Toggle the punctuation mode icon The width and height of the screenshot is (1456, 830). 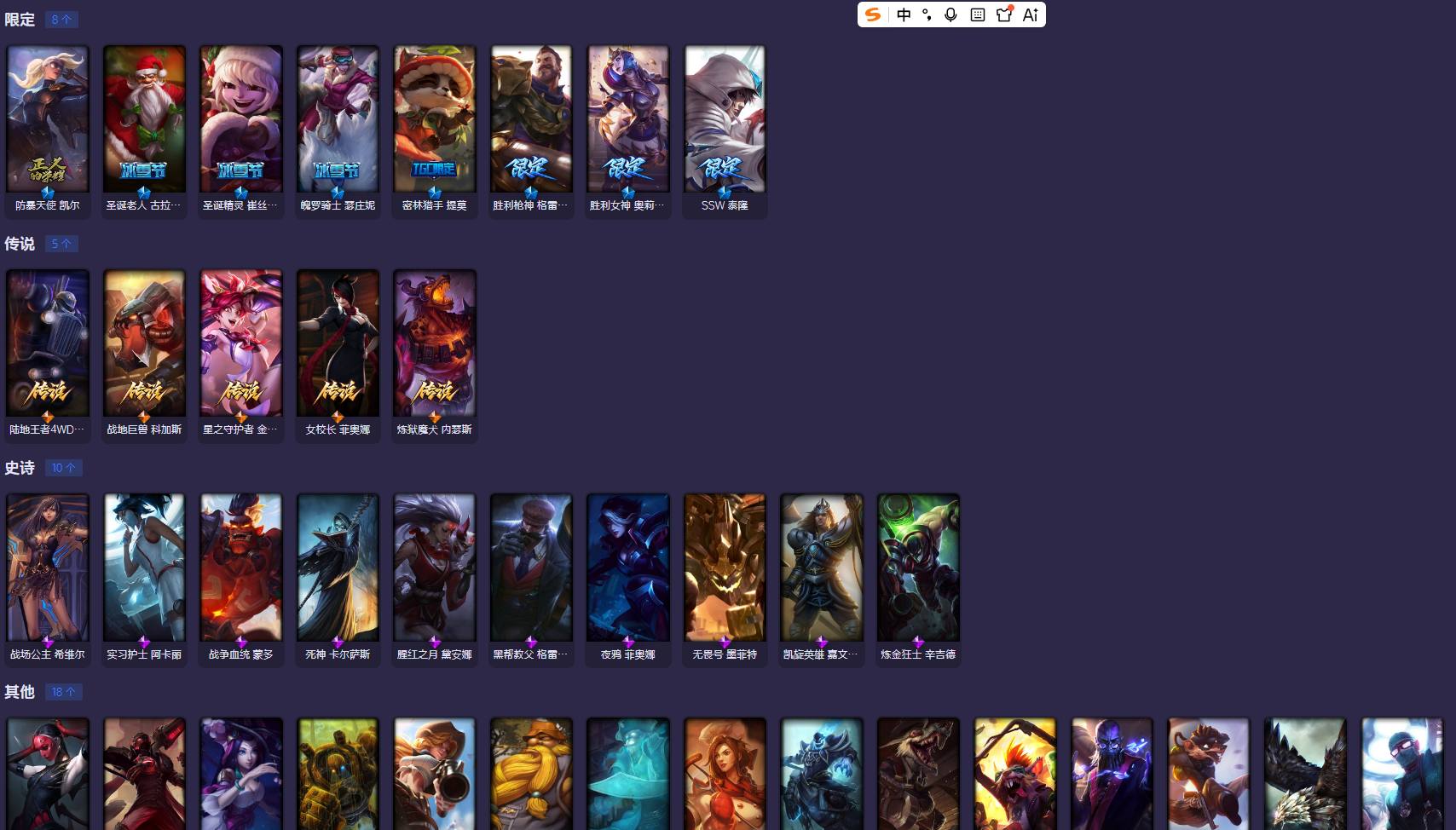click(927, 14)
